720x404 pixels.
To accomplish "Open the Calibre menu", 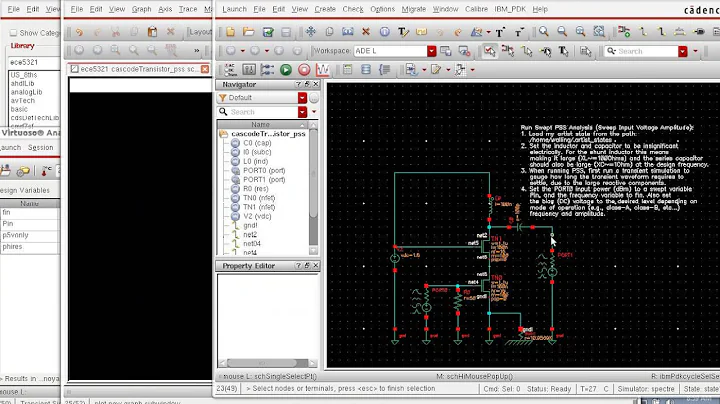I will click(x=476, y=9).
